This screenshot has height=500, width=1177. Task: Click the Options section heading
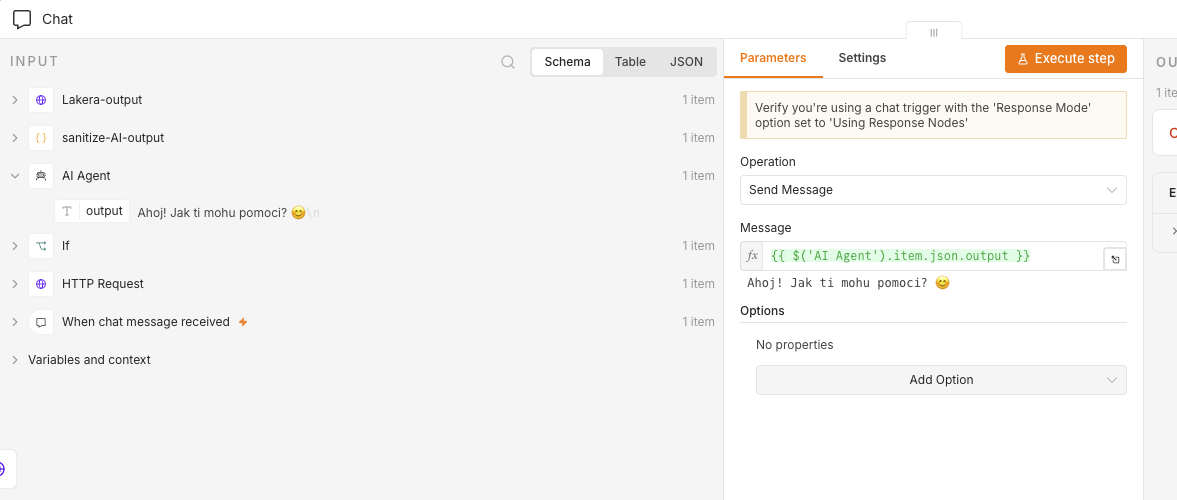click(762, 311)
